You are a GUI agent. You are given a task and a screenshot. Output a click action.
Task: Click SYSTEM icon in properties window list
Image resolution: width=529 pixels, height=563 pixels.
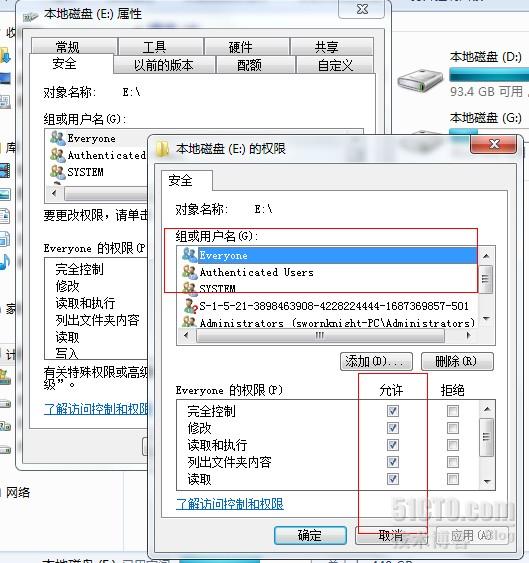click(x=58, y=172)
